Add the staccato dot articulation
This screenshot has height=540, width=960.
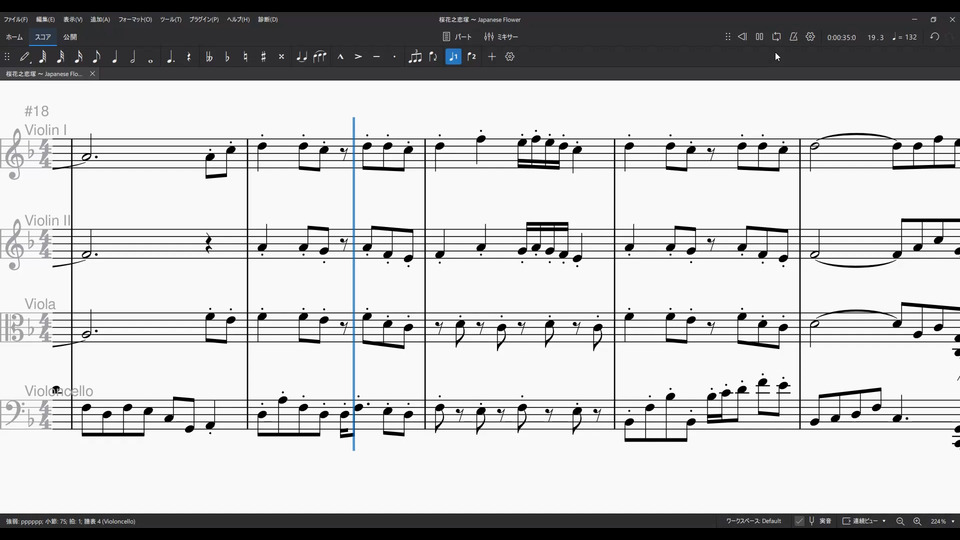[394, 57]
